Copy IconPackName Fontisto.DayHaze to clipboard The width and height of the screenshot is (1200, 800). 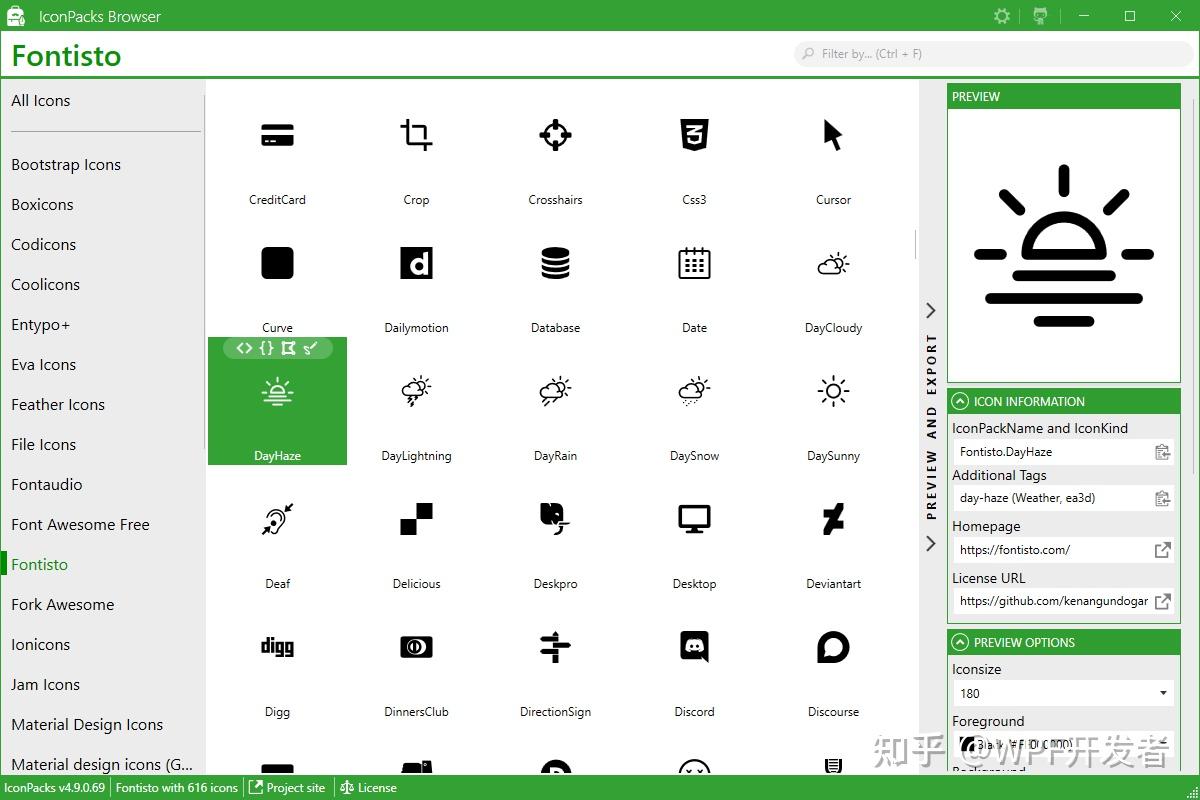tap(1162, 451)
